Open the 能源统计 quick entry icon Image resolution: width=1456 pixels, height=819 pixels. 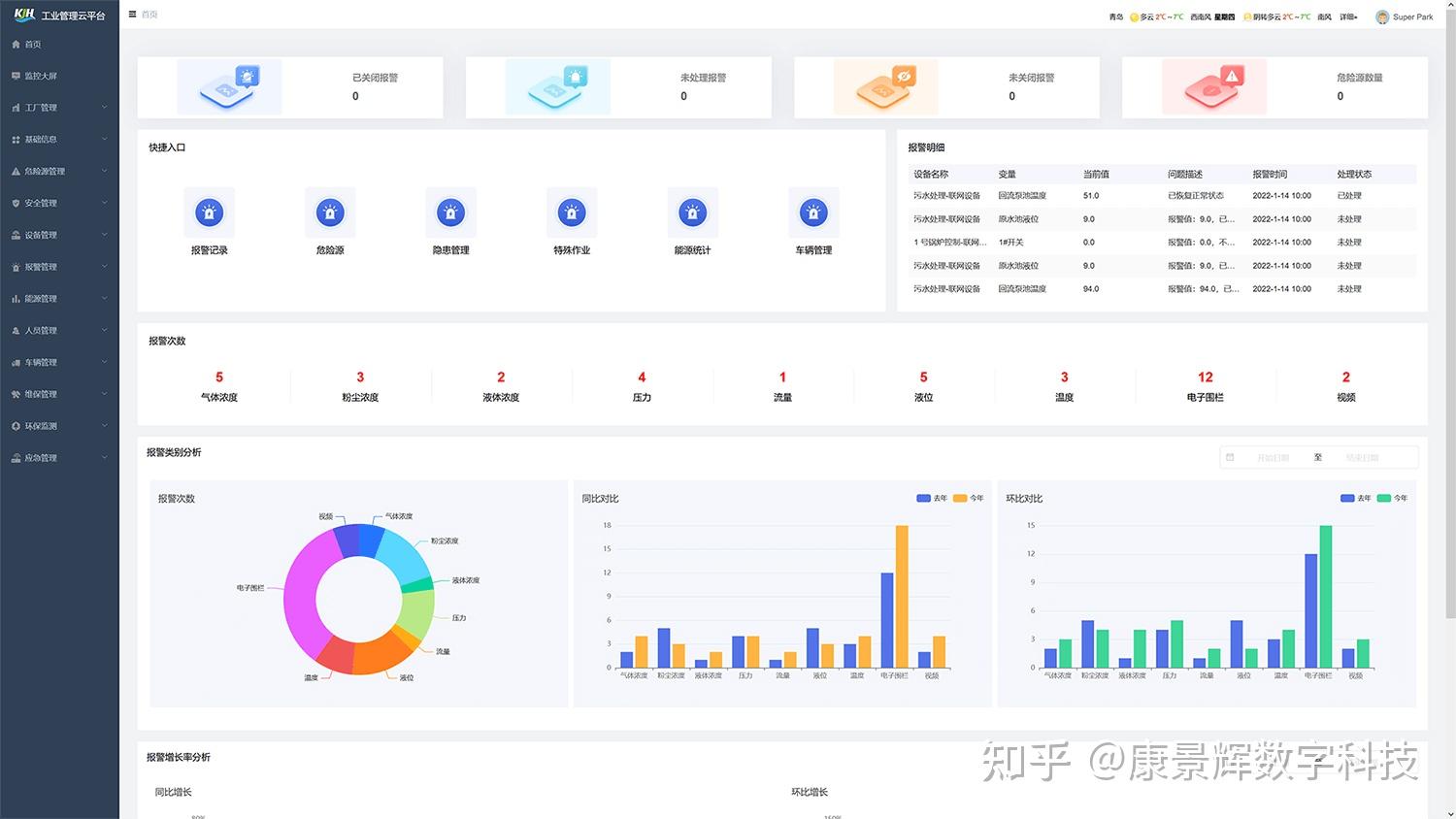pos(692,213)
